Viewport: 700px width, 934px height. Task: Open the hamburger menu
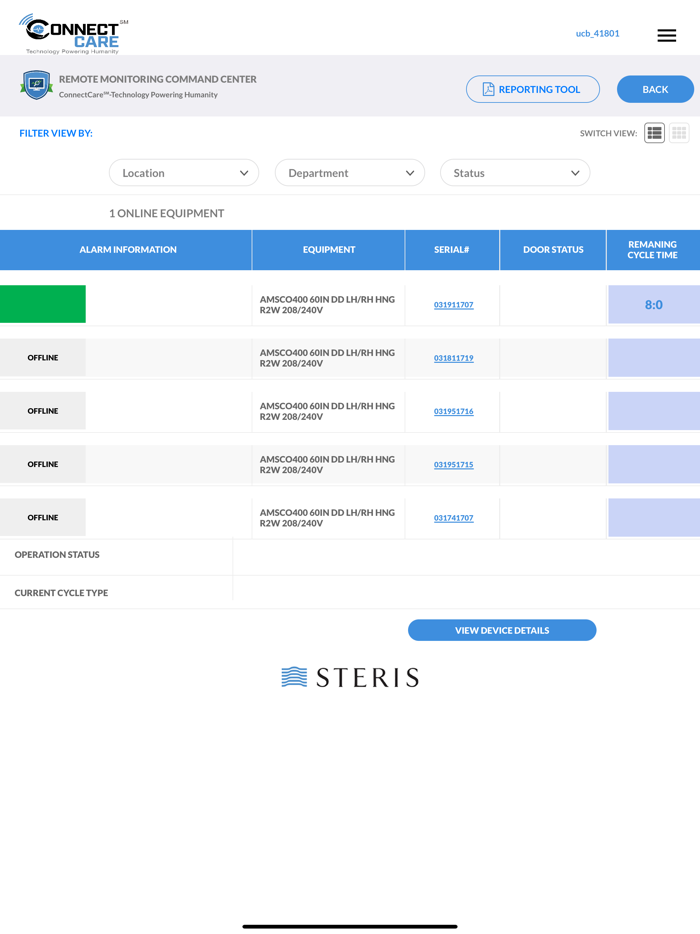pyautogui.click(x=666, y=35)
